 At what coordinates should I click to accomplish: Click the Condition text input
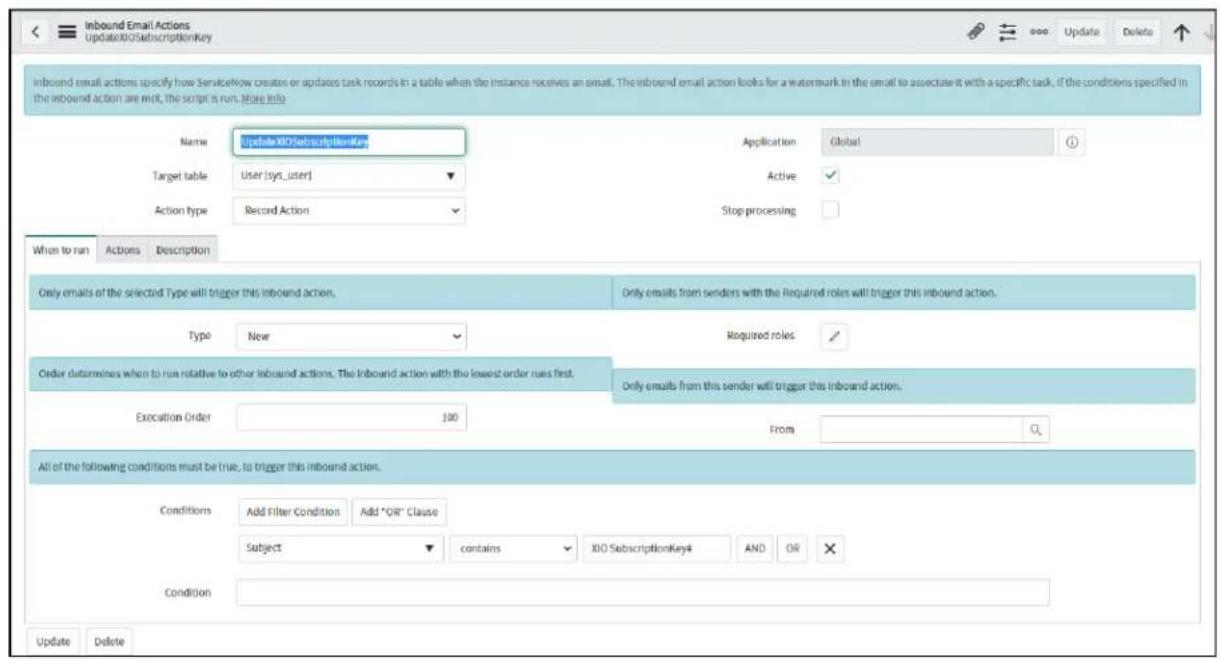(x=642, y=592)
